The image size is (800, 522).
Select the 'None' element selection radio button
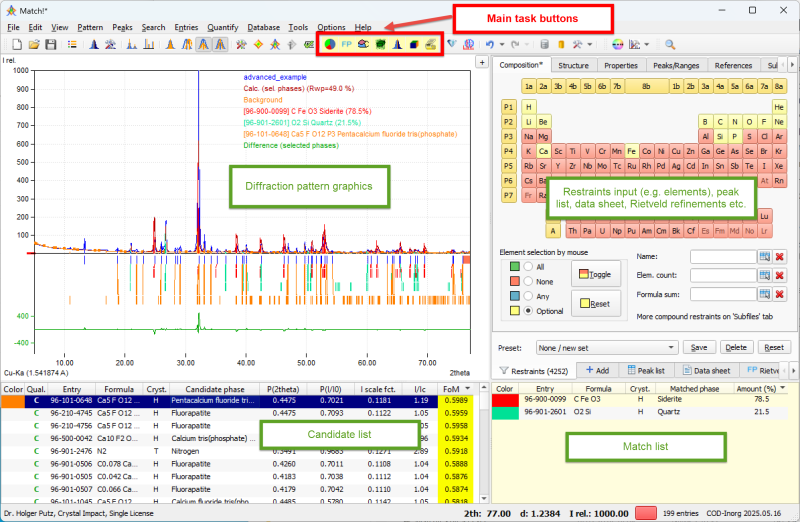coord(526,281)
